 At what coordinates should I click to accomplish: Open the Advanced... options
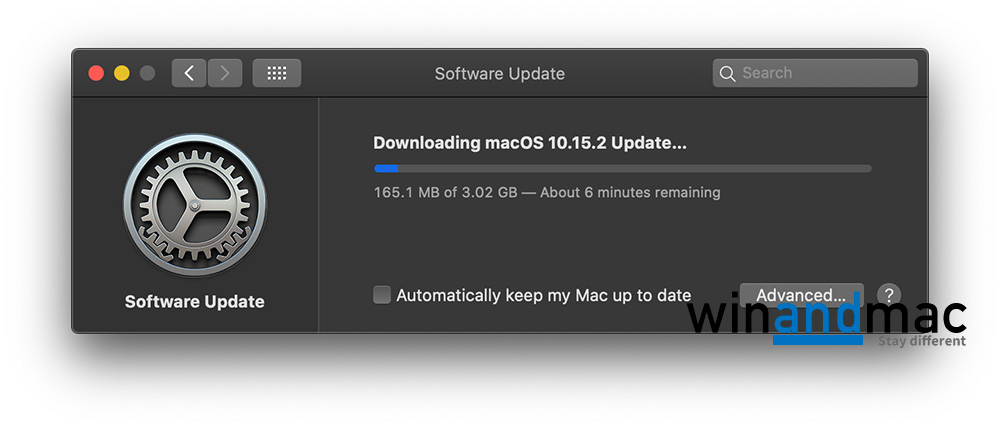coord(800,294)
